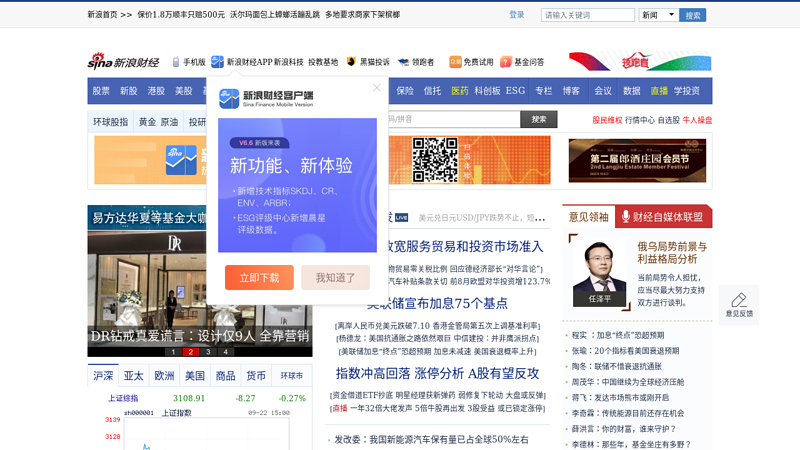
Task: Go to slideshow page 4
Action: coord(226,352)
